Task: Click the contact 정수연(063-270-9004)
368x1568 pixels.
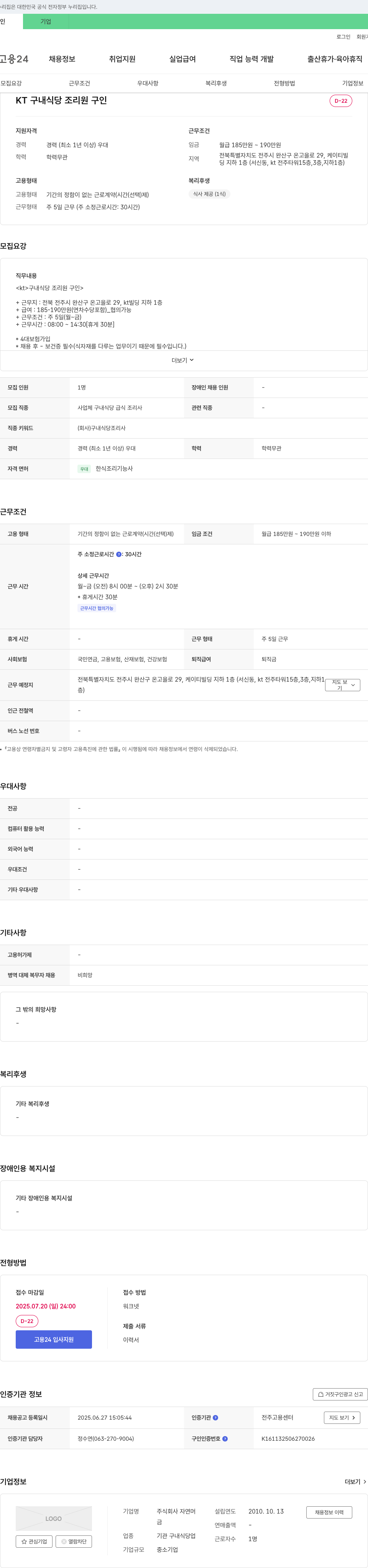Action: 106,1439
